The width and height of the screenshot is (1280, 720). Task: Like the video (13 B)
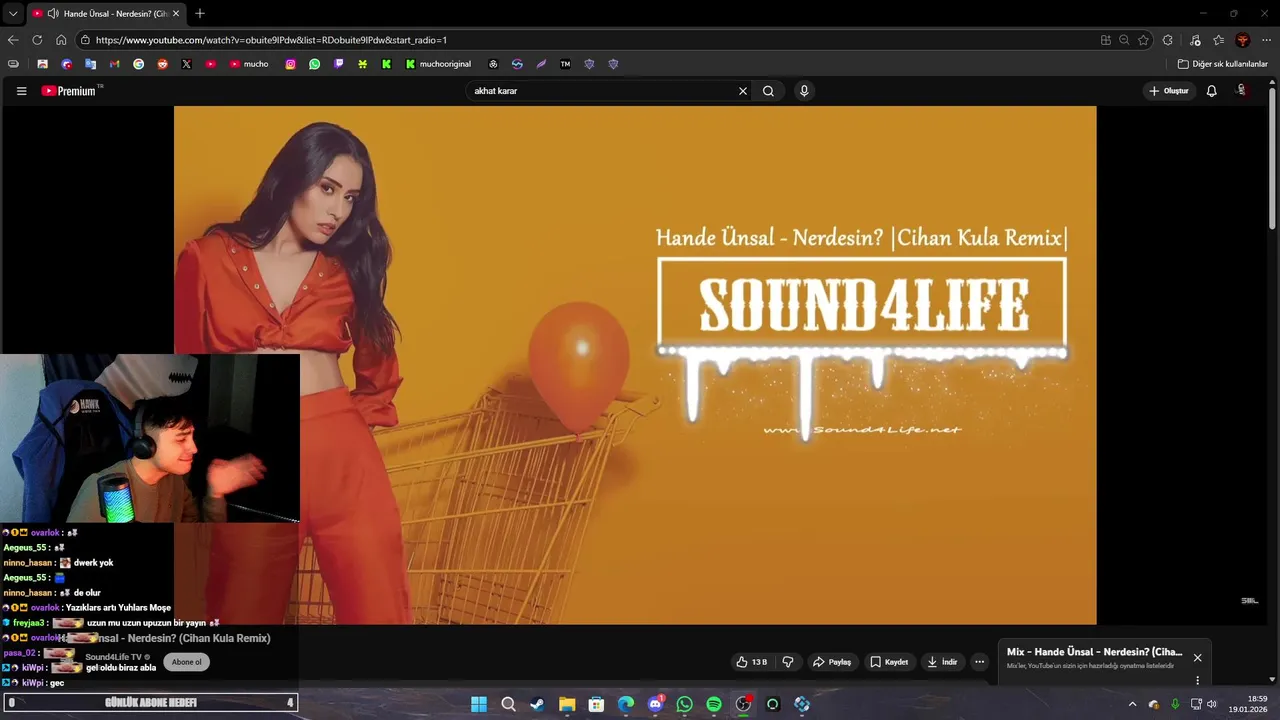click(752, 662)
